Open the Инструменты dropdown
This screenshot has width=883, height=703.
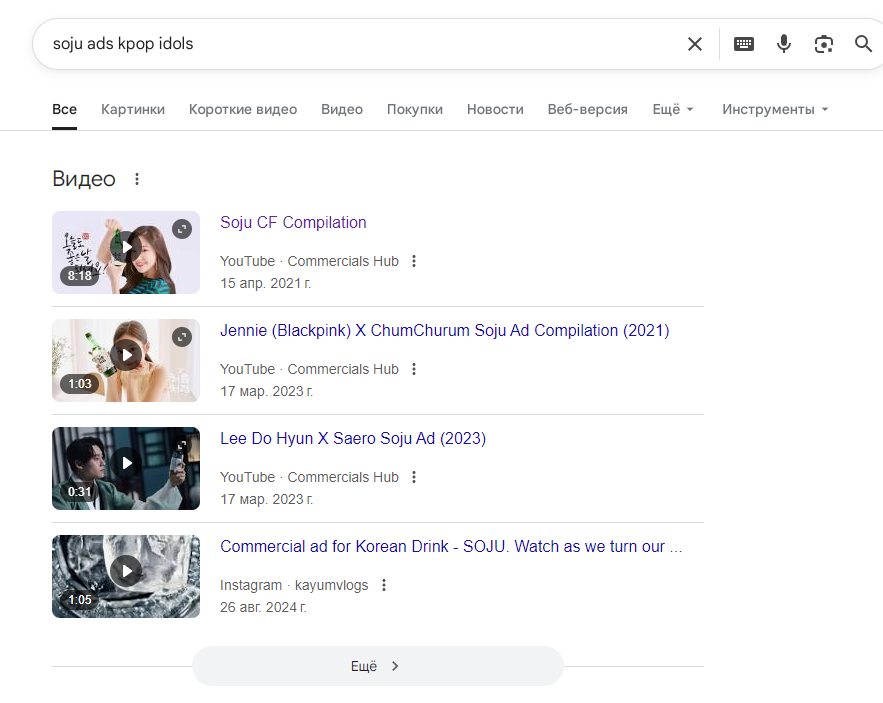coord(775,109)
